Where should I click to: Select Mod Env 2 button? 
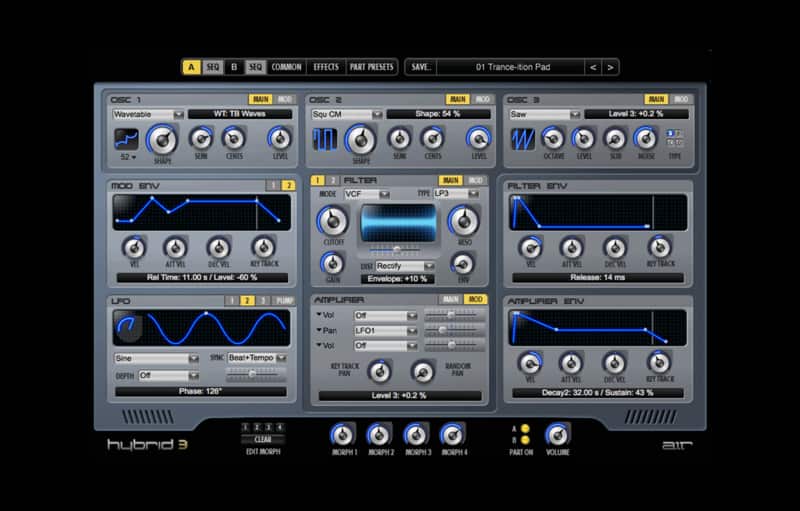click(x=288, y=186)
